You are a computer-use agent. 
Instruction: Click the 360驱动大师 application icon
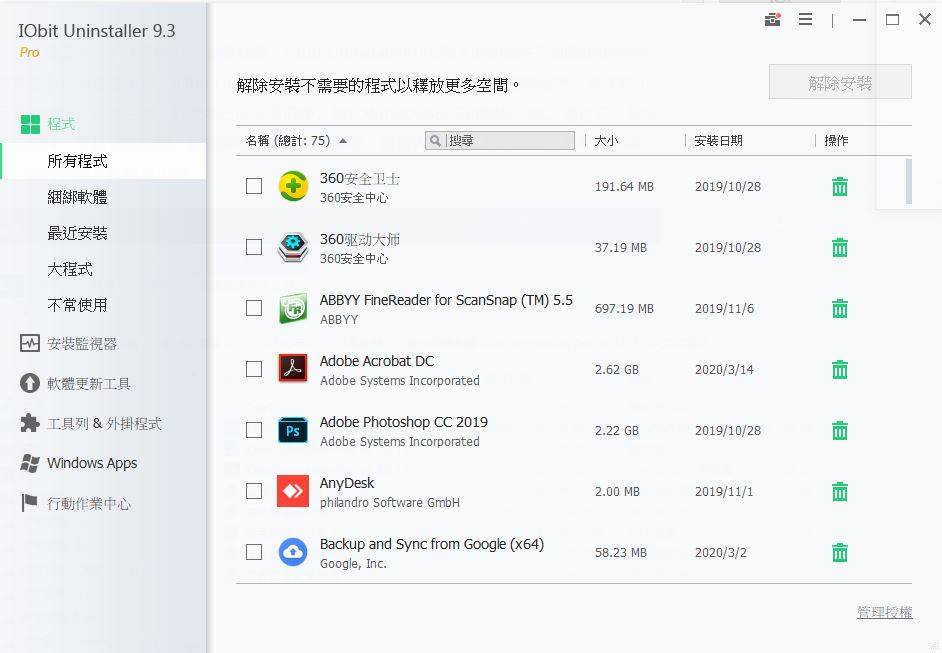[x=293, y=248]
